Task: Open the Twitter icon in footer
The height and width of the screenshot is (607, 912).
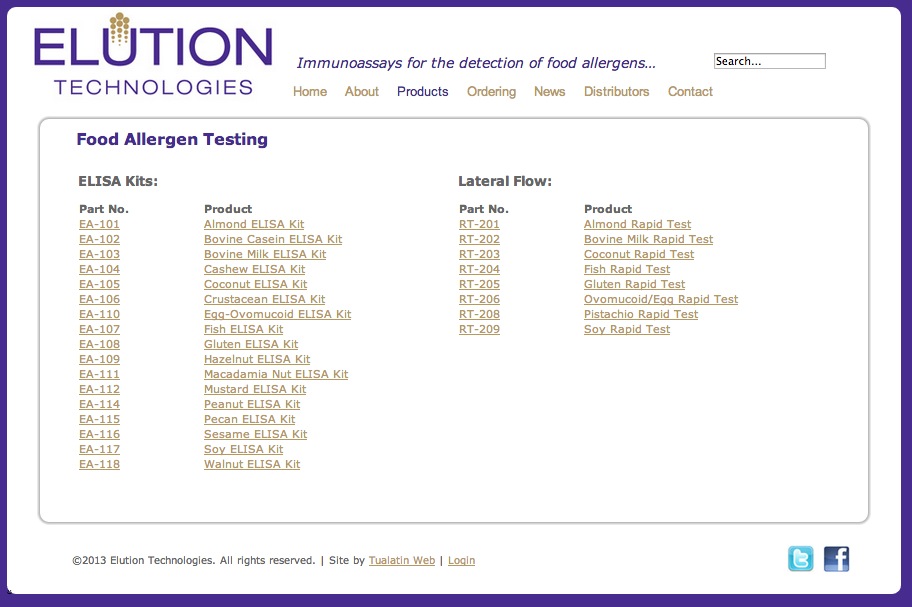Action: [x=800, y=559]
